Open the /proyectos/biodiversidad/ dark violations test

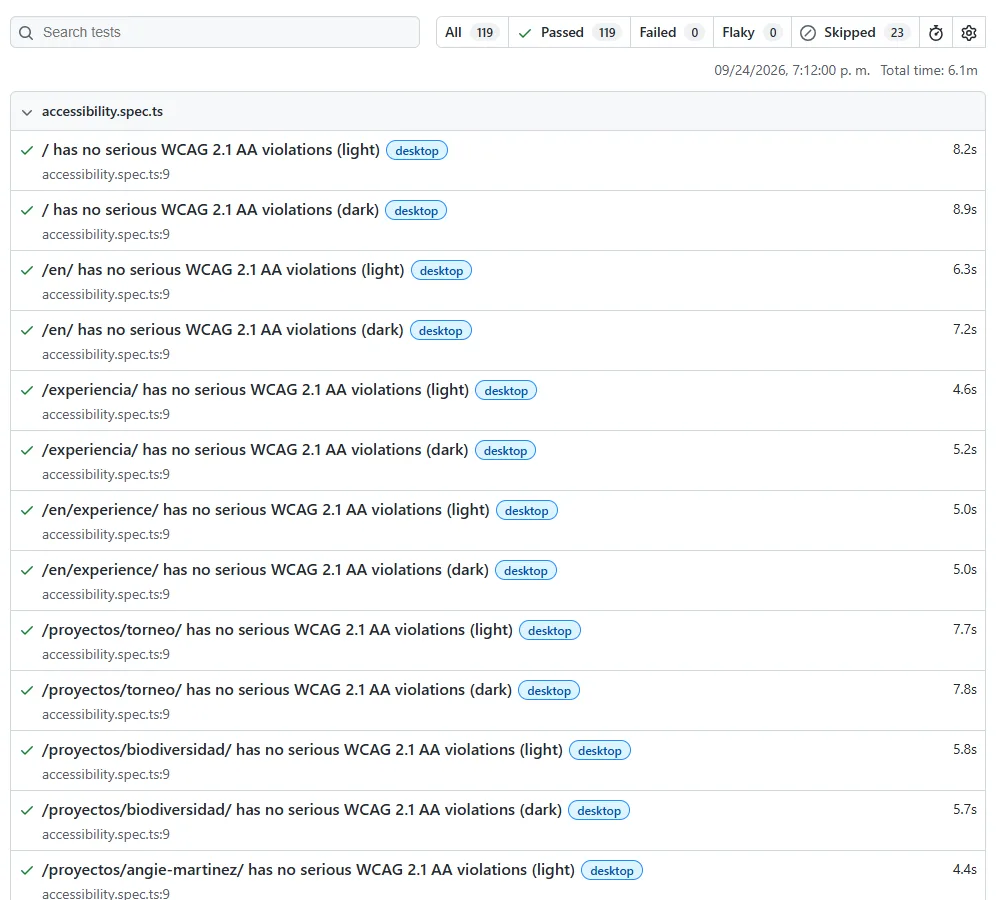[x=302, y=810]
